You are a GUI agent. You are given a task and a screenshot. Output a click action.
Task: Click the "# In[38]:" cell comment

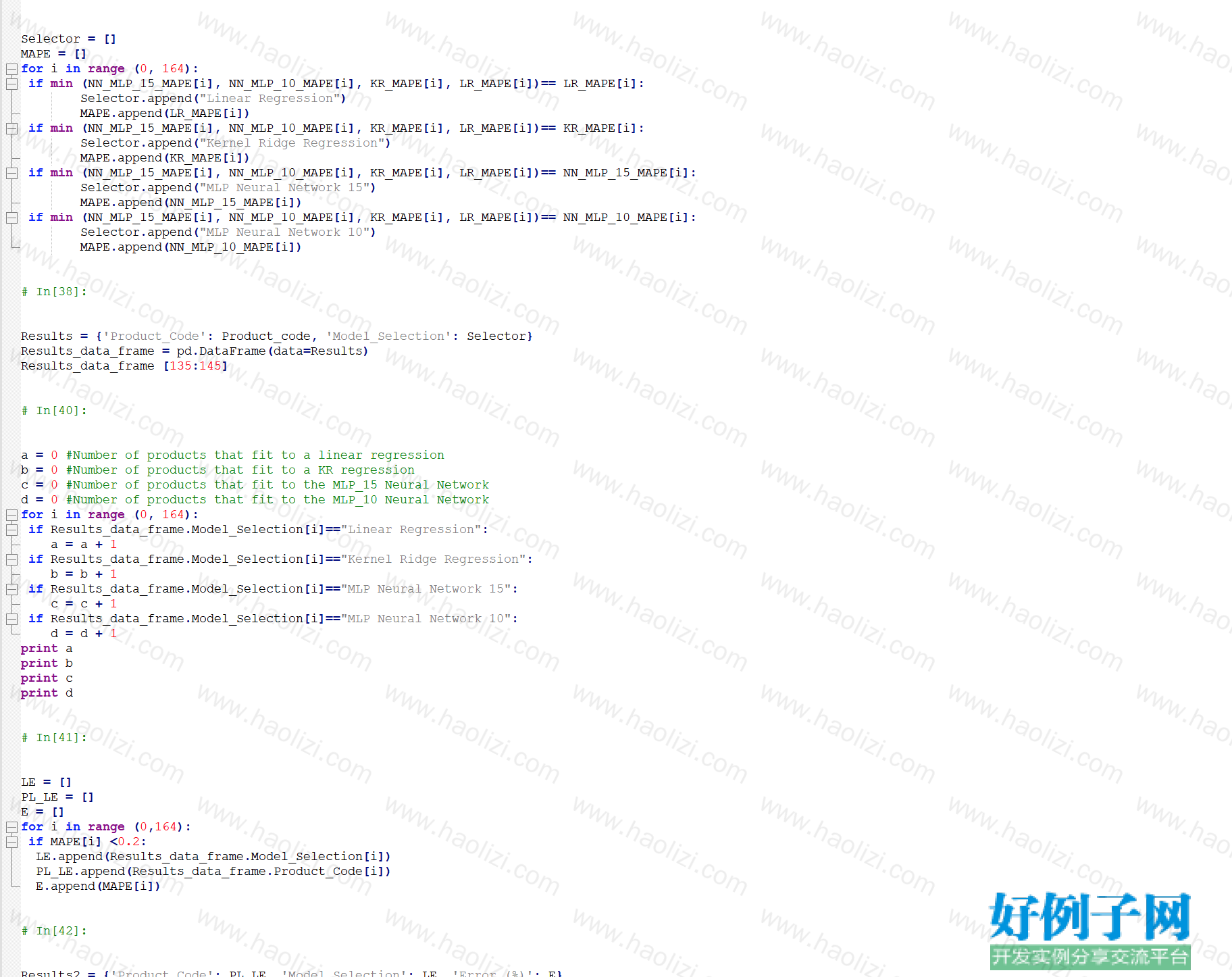[54, 292]
